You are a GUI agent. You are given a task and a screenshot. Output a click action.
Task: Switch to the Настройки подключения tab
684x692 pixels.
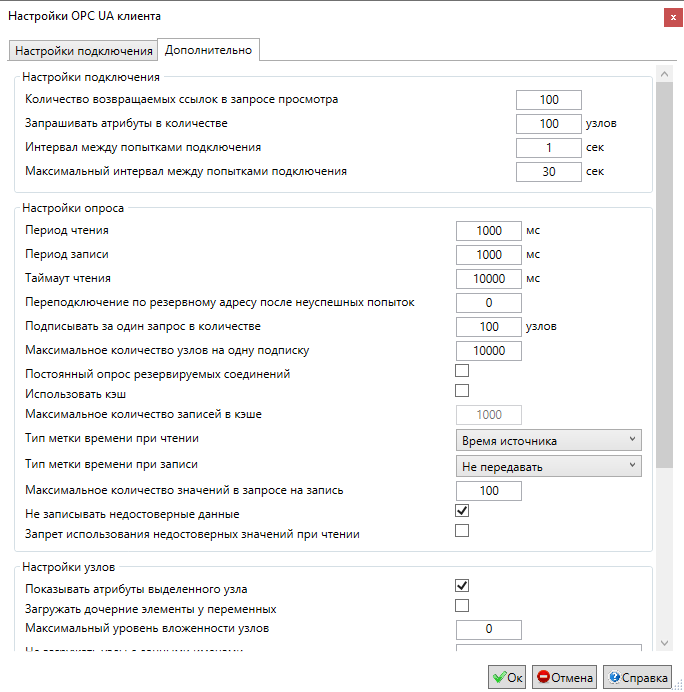pos(83,51)
